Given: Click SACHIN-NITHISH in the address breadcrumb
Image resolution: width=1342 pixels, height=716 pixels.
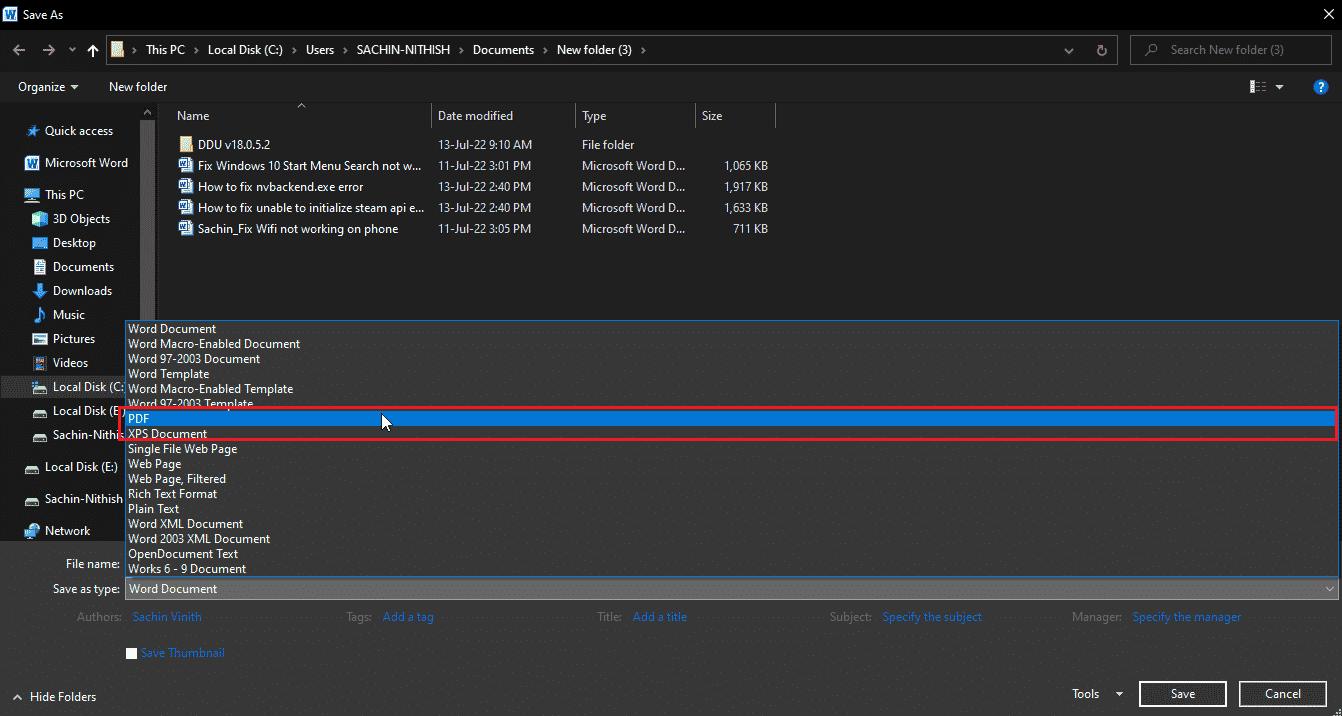Looking at the screenshot, I should pos(405,50).
